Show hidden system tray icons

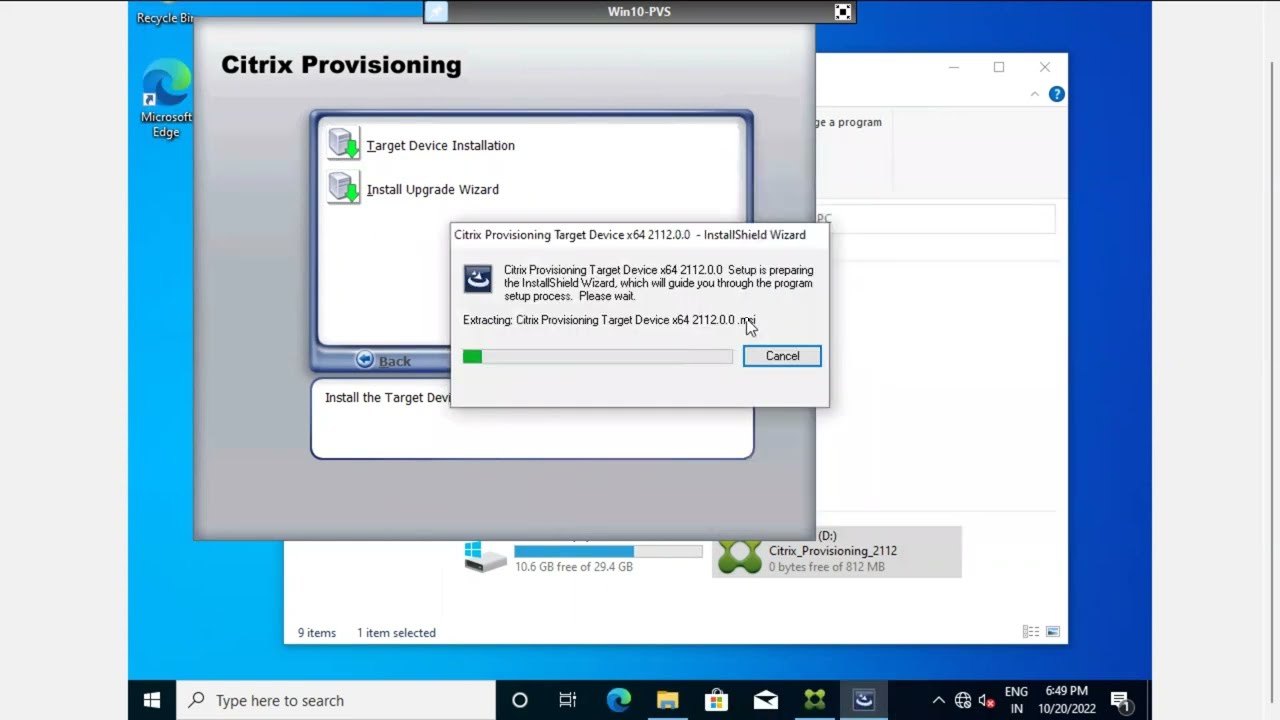(x=938, y=700)
